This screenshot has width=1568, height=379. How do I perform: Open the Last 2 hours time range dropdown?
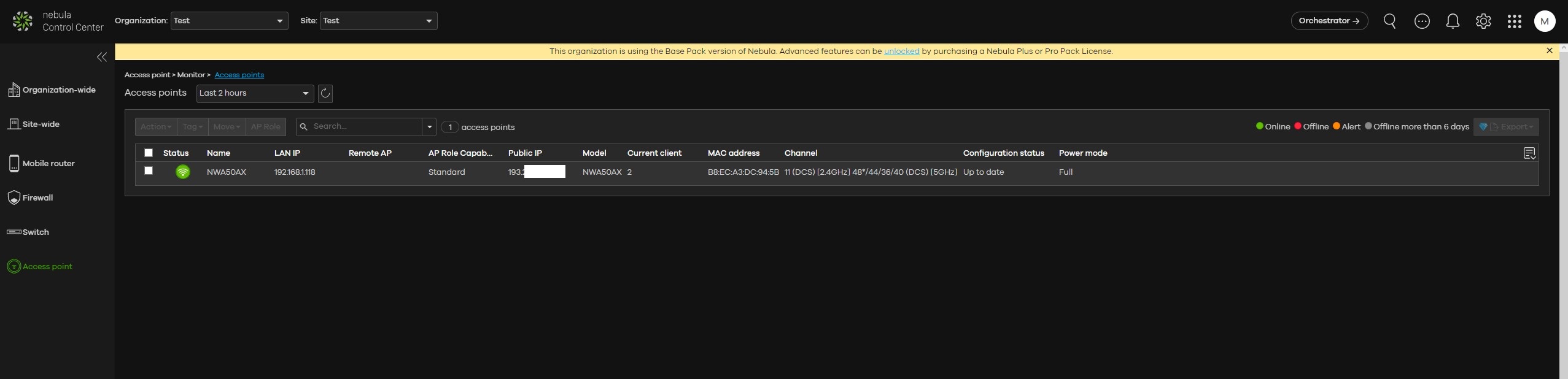(x=255, y=93)
